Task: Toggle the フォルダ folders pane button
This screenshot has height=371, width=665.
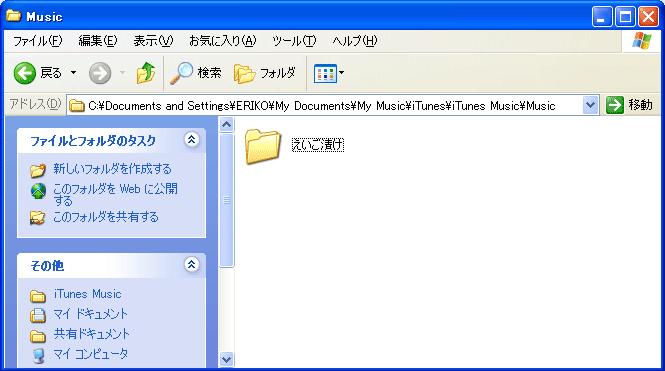Action: [265, 73]
